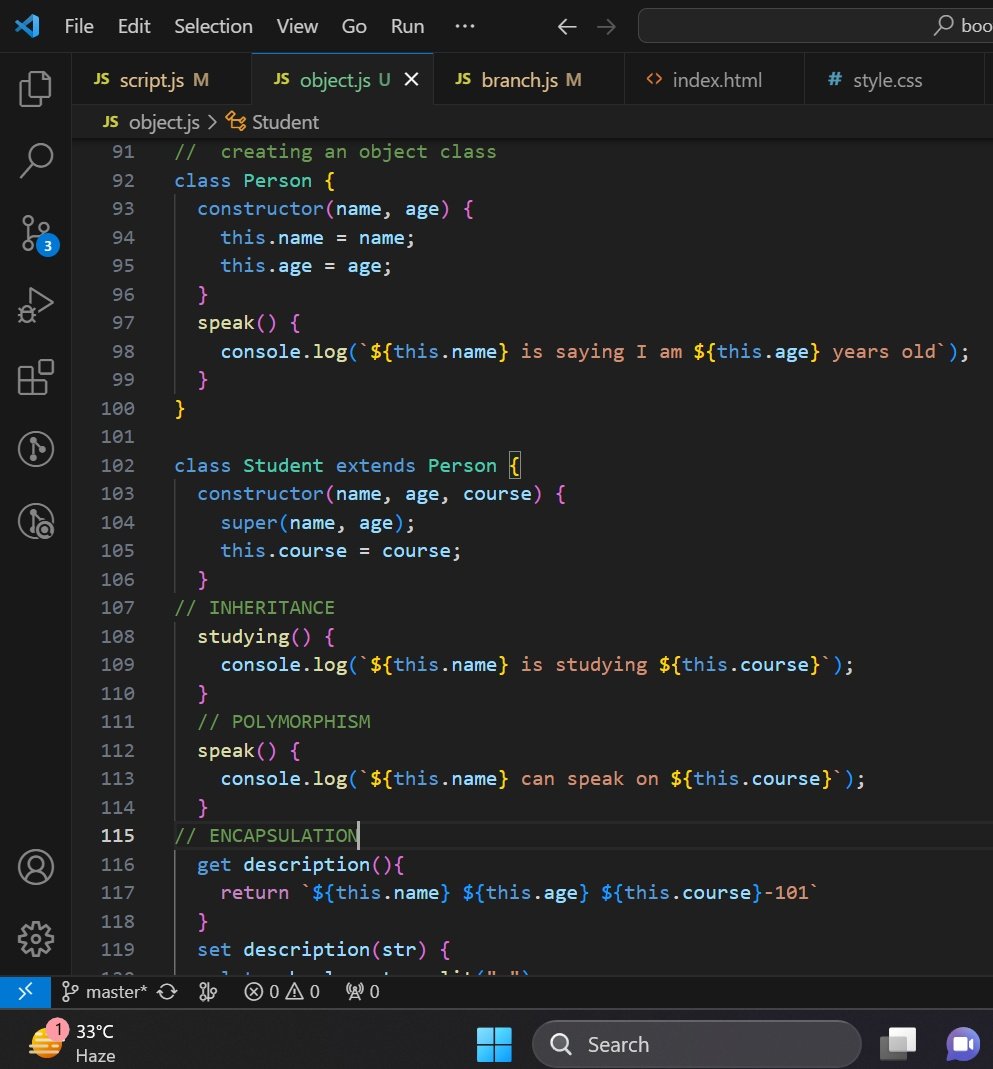Screen dimensions: 993x1069
Task: Click the '// INHERITANCE' comment
Action: (x=254, y=608)
